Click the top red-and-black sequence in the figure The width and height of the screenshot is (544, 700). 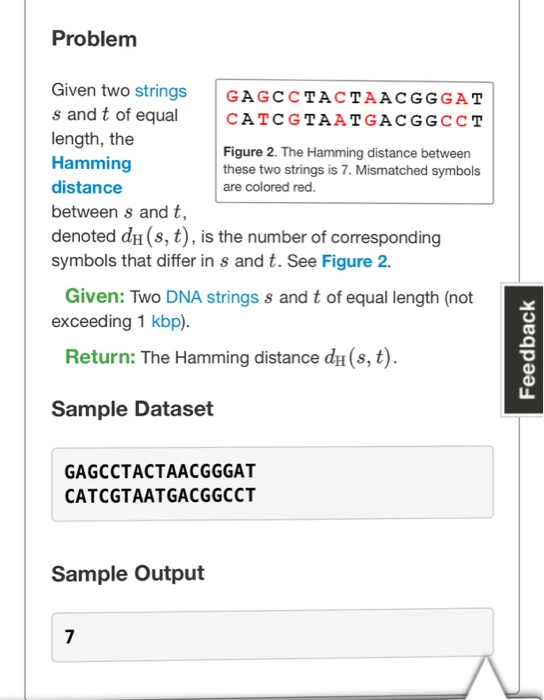coord(354,98)
